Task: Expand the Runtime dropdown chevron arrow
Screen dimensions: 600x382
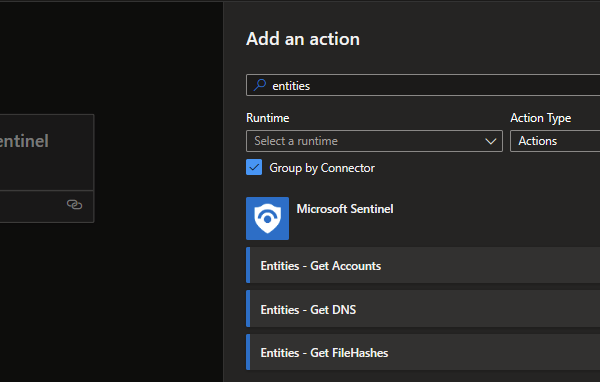Action: click(491, 141)
